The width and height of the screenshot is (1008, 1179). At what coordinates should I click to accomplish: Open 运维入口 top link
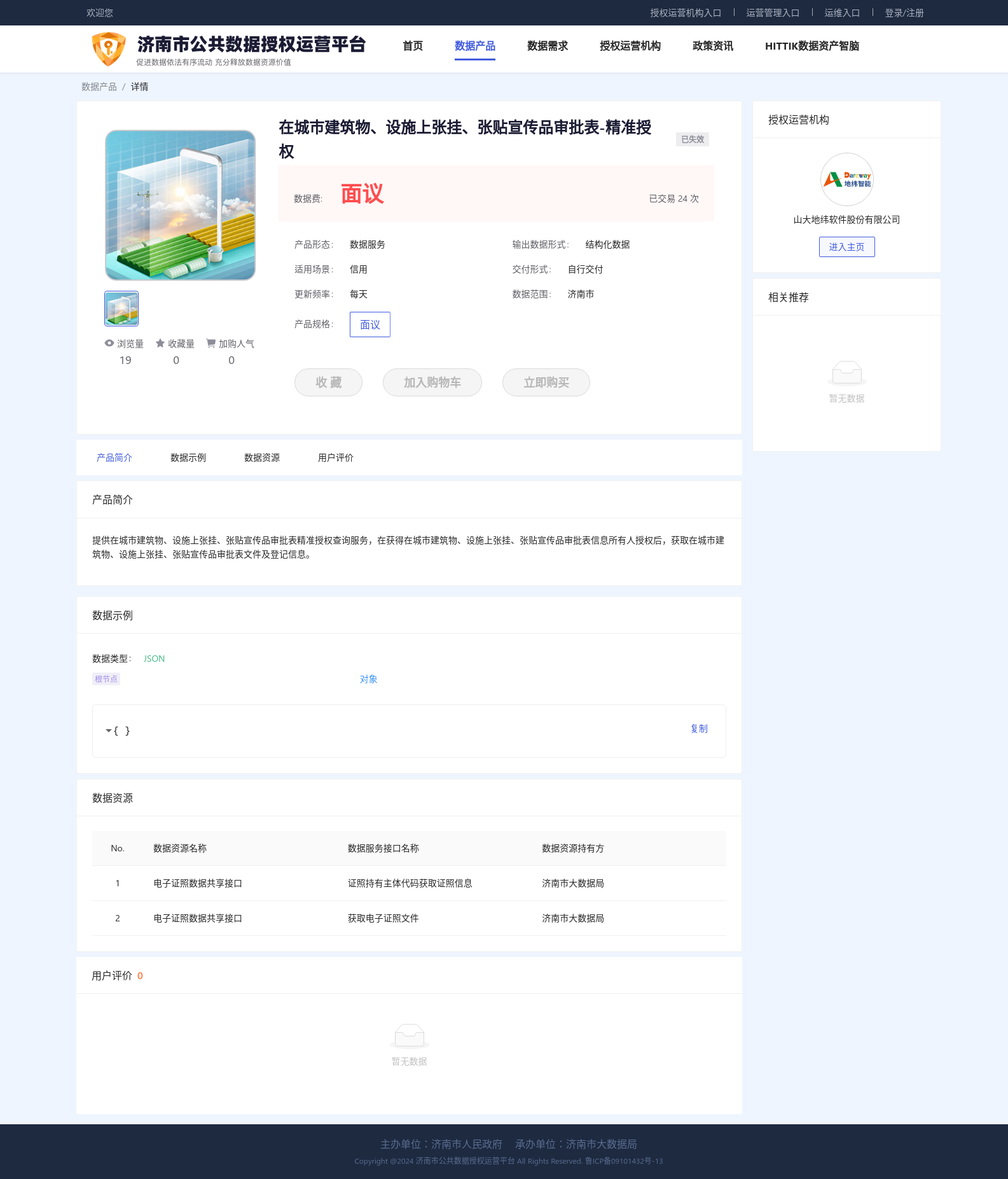pos(842,13)
